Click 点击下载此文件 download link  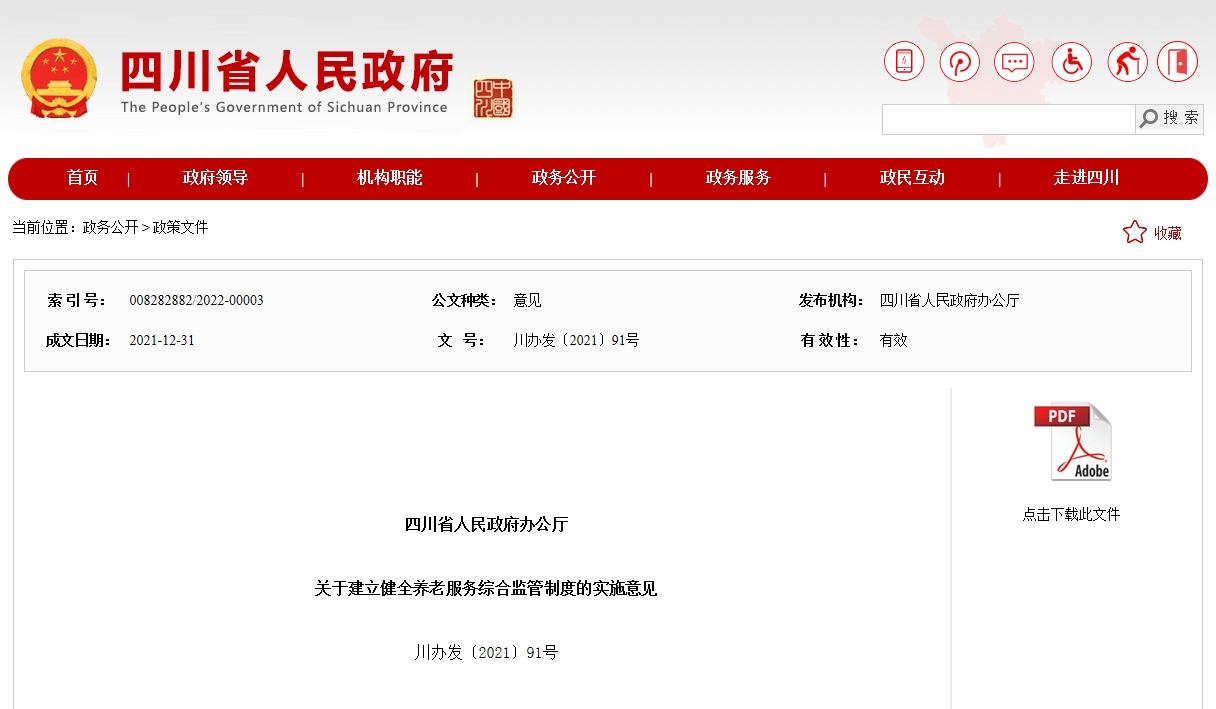pyautogui.click(x=1071, y=514)
